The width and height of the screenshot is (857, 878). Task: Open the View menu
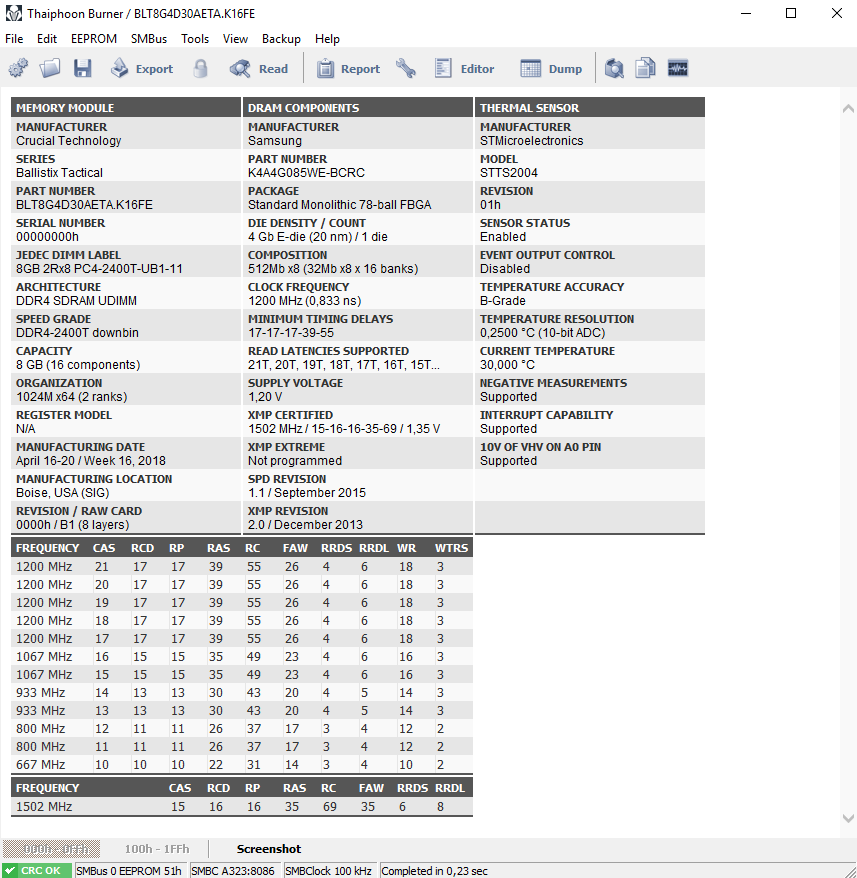click(x=235, y=39)
